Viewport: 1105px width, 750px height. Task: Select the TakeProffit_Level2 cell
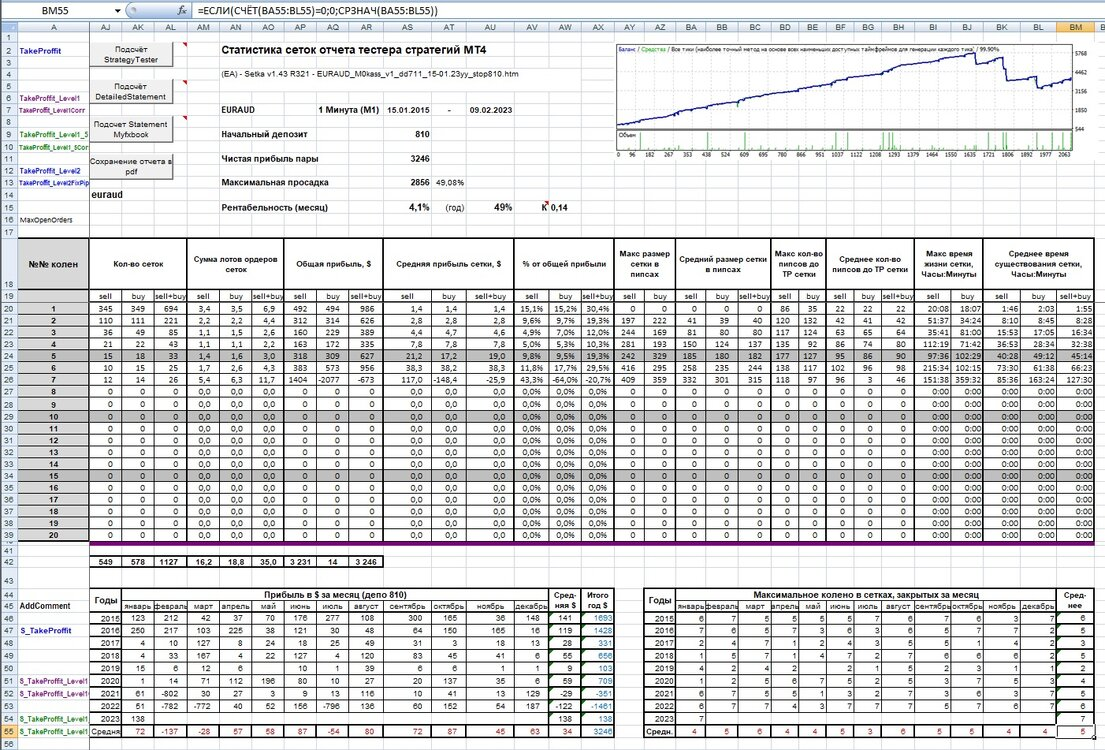point(54,171)
